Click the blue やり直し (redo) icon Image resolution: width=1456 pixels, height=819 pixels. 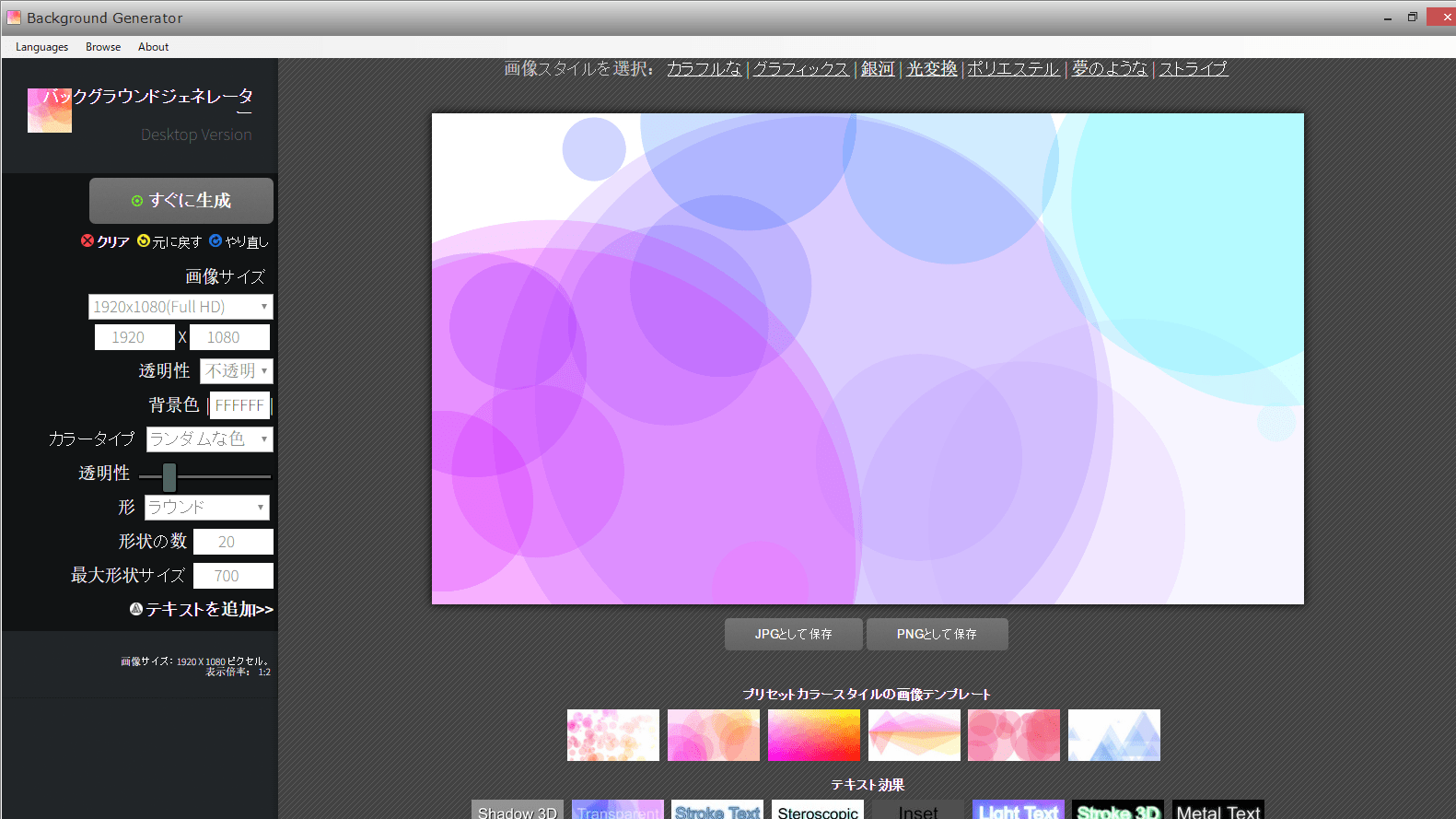pyautogui.click(x=215, y=240)
